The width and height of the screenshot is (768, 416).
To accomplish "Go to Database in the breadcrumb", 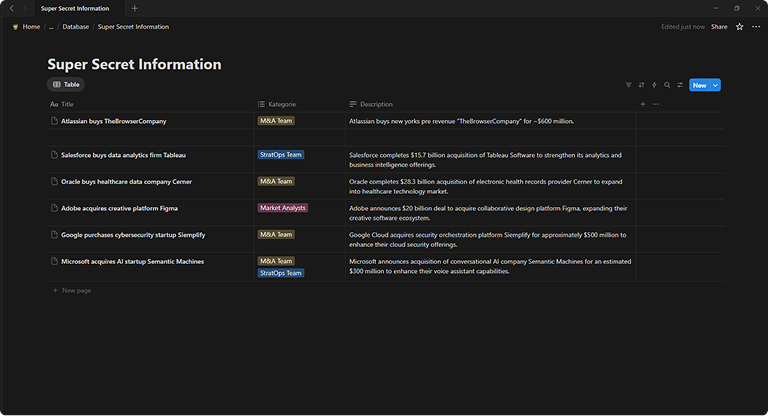I will point(75,26).
